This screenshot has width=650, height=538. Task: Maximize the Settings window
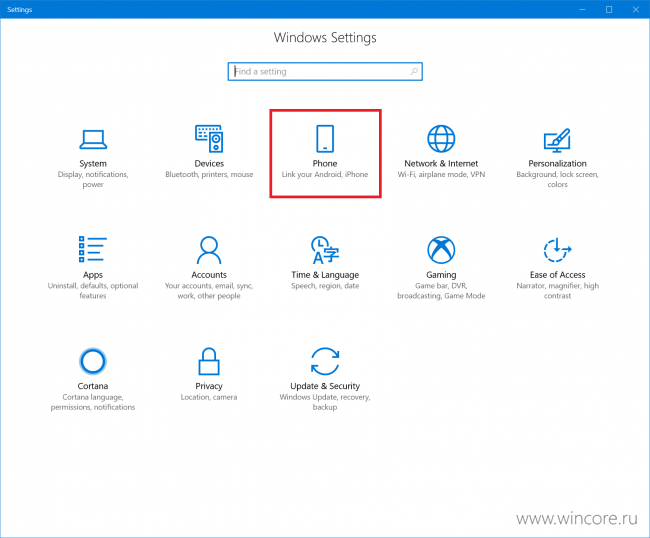tap(609, 9)
